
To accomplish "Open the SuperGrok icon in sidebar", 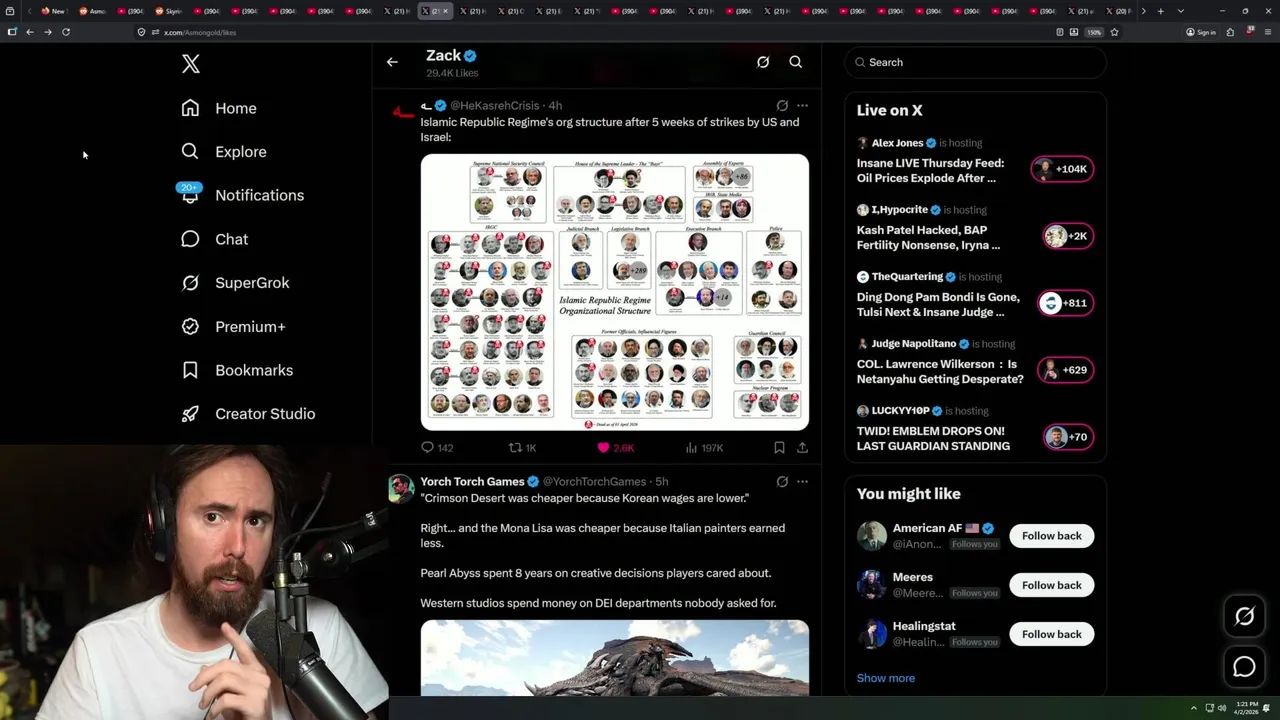I will (190, 283).
